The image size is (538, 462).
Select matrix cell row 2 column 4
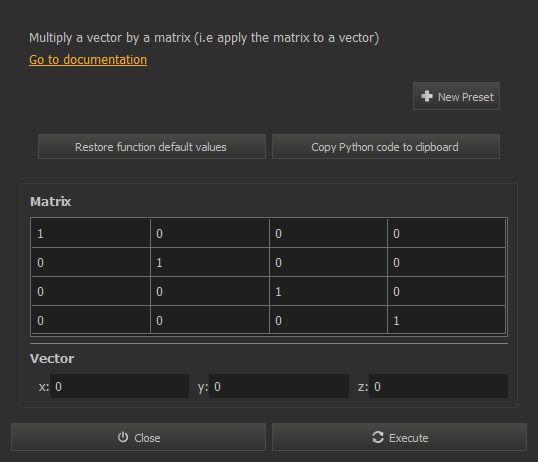click(446, 263)
